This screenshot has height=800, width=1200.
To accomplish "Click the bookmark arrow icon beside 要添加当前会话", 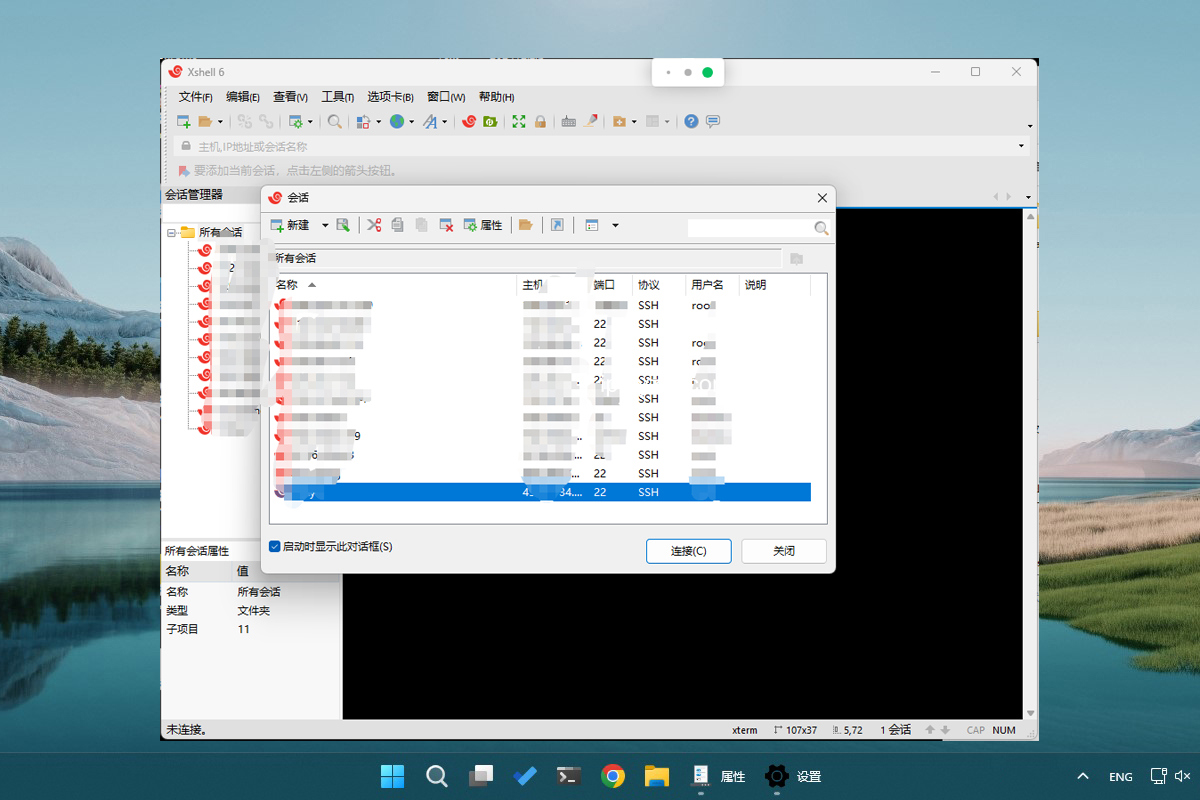I will click(184, 171).
